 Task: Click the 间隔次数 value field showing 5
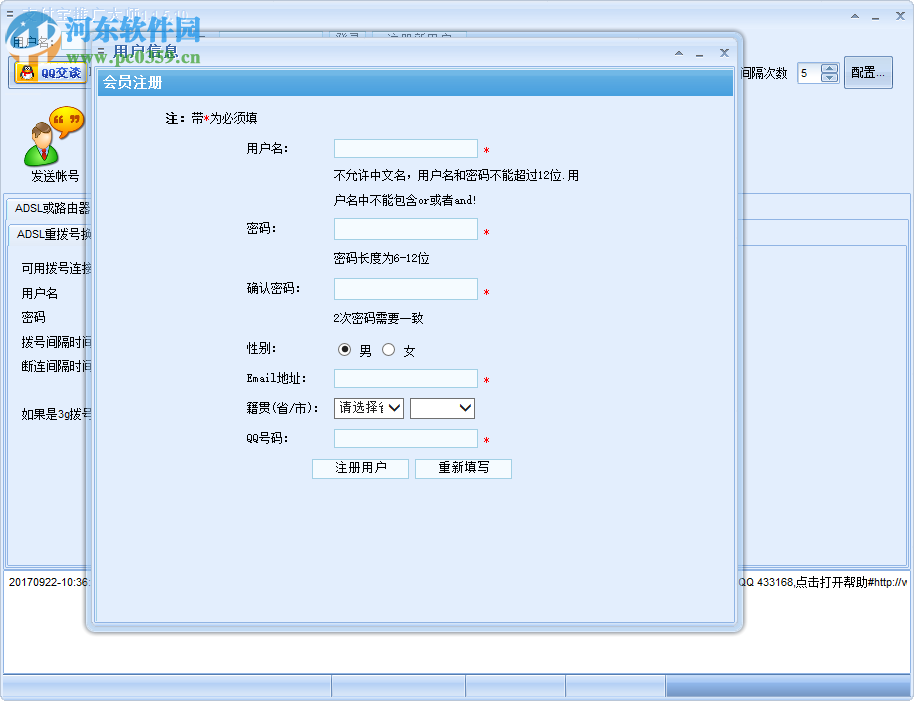pos(809,73)
